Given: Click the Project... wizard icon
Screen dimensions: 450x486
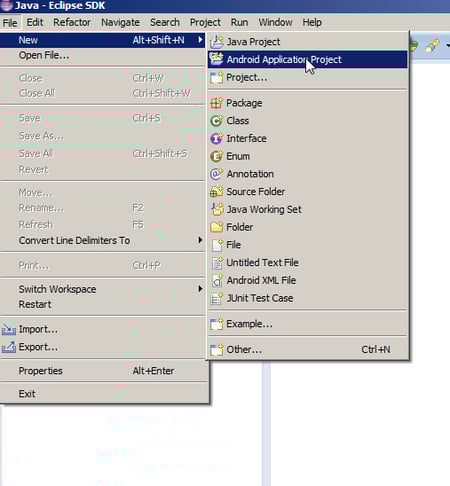Looking at the screenshot, I should (217, 77).
